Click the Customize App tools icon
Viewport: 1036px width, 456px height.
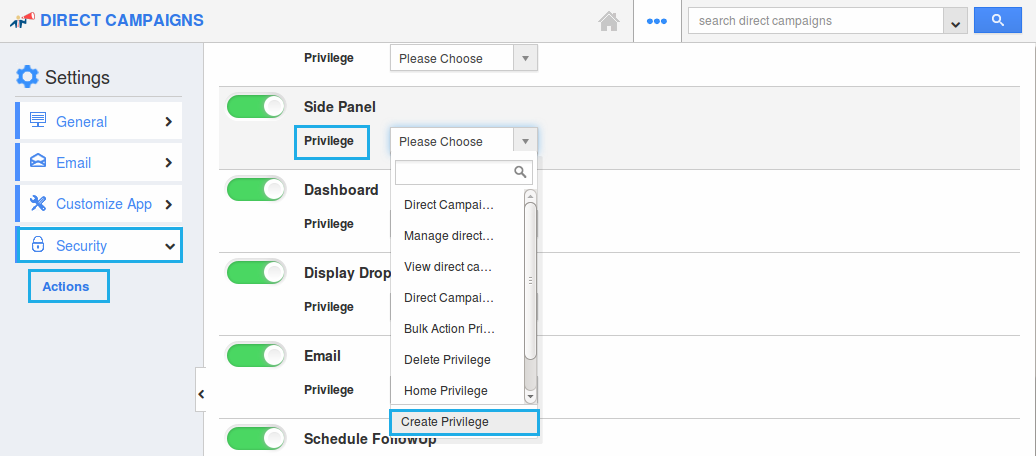click(38, 204)
